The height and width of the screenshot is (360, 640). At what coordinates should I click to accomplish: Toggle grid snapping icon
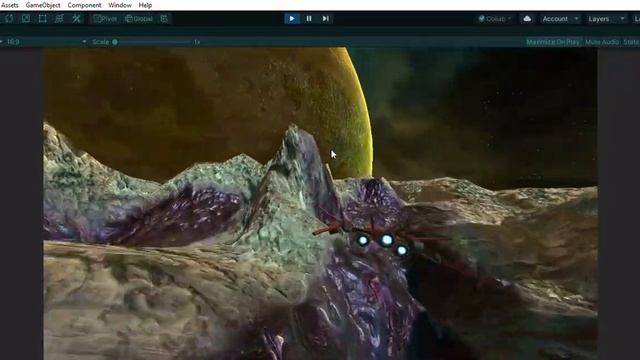[164, 19]
